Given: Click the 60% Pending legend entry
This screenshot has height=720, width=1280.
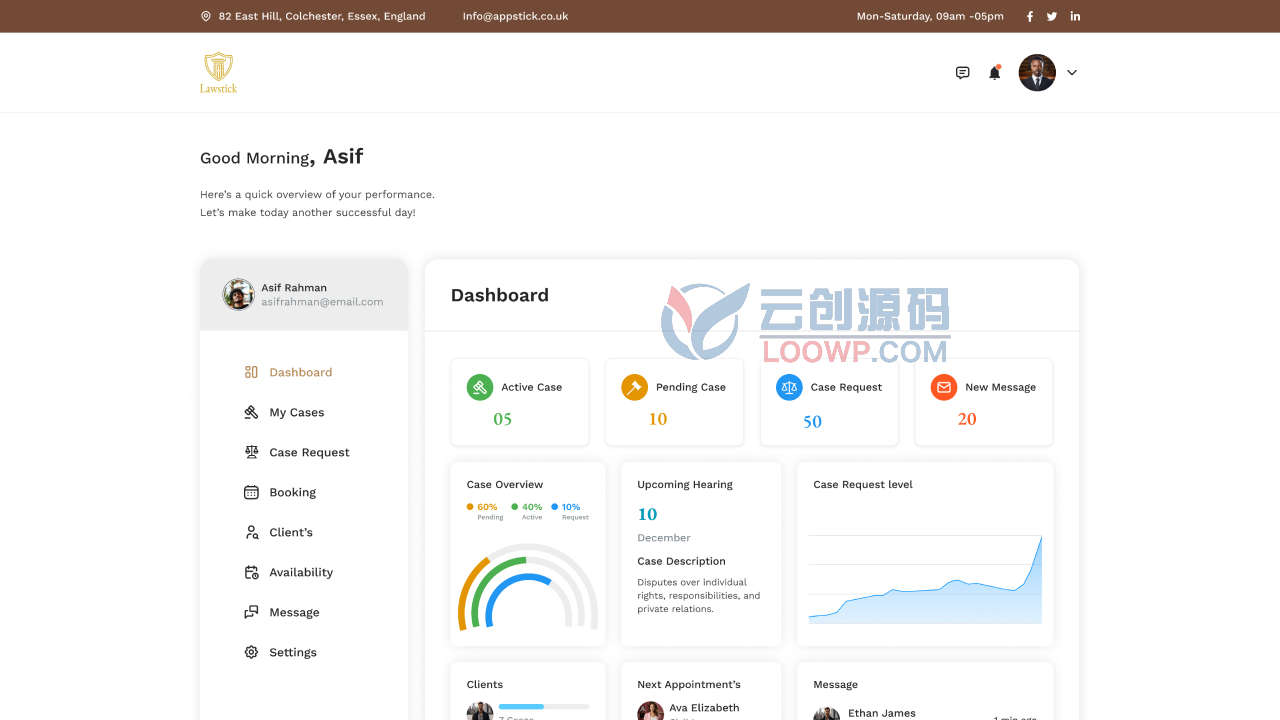Looking at the screenshot, I should pyautogui.click(x=485, y=511).
